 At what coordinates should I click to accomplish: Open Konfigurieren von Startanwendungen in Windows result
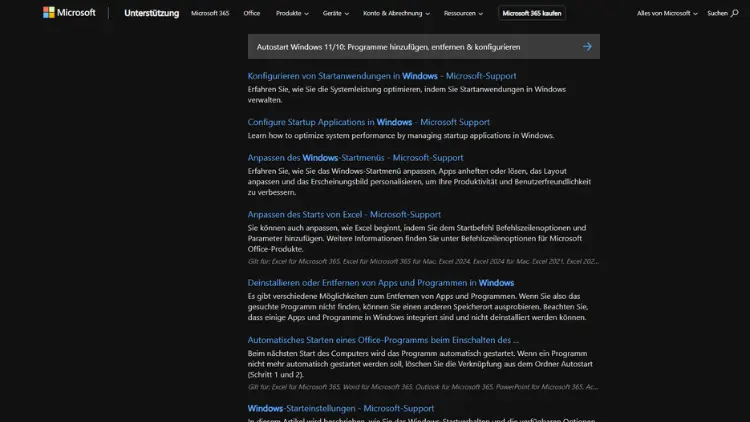pos(382,76)
